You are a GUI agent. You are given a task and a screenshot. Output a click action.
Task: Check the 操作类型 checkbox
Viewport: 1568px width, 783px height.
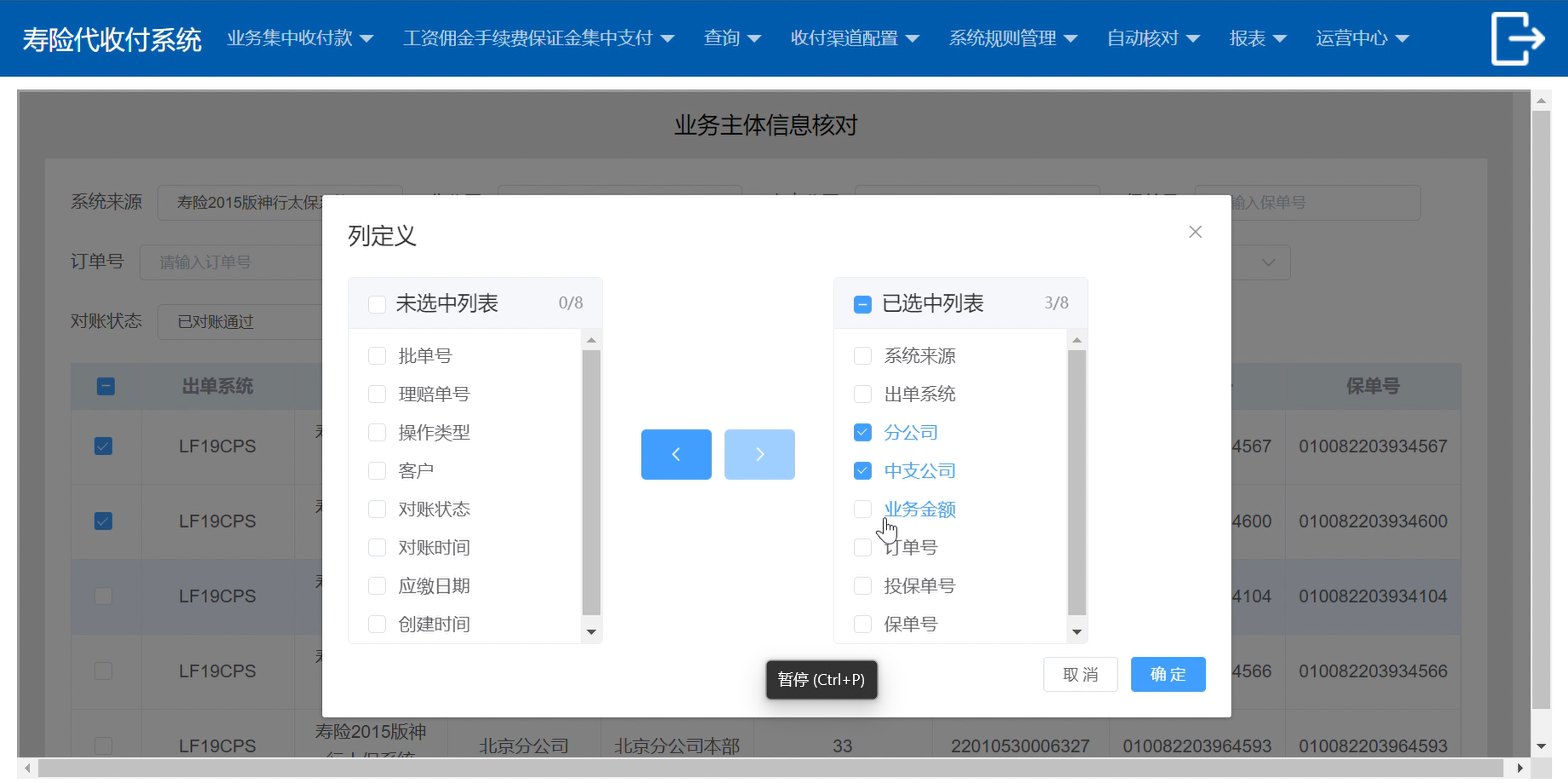pyautogui.click(x=377, y=433)
